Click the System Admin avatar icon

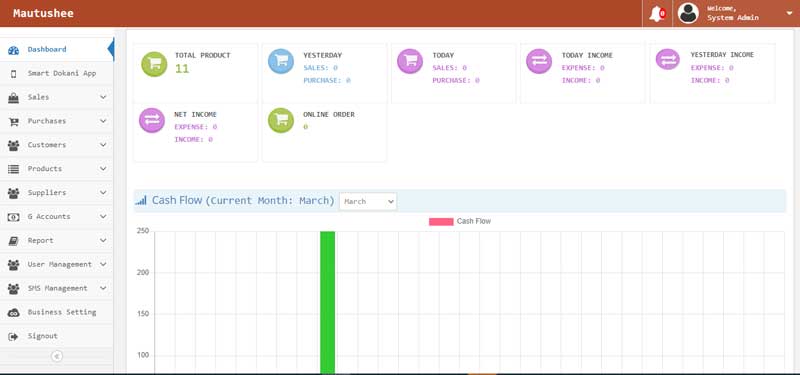(x=688, y=13)
